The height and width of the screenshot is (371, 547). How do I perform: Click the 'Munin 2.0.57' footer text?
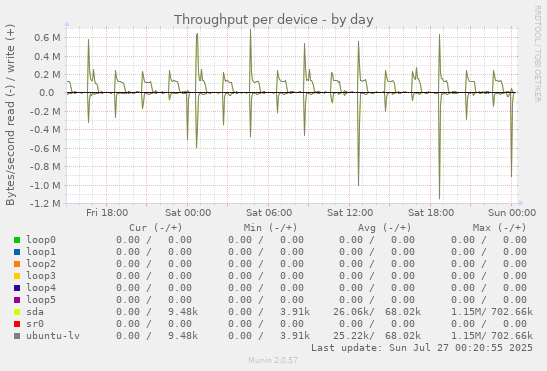coord(273,360)
